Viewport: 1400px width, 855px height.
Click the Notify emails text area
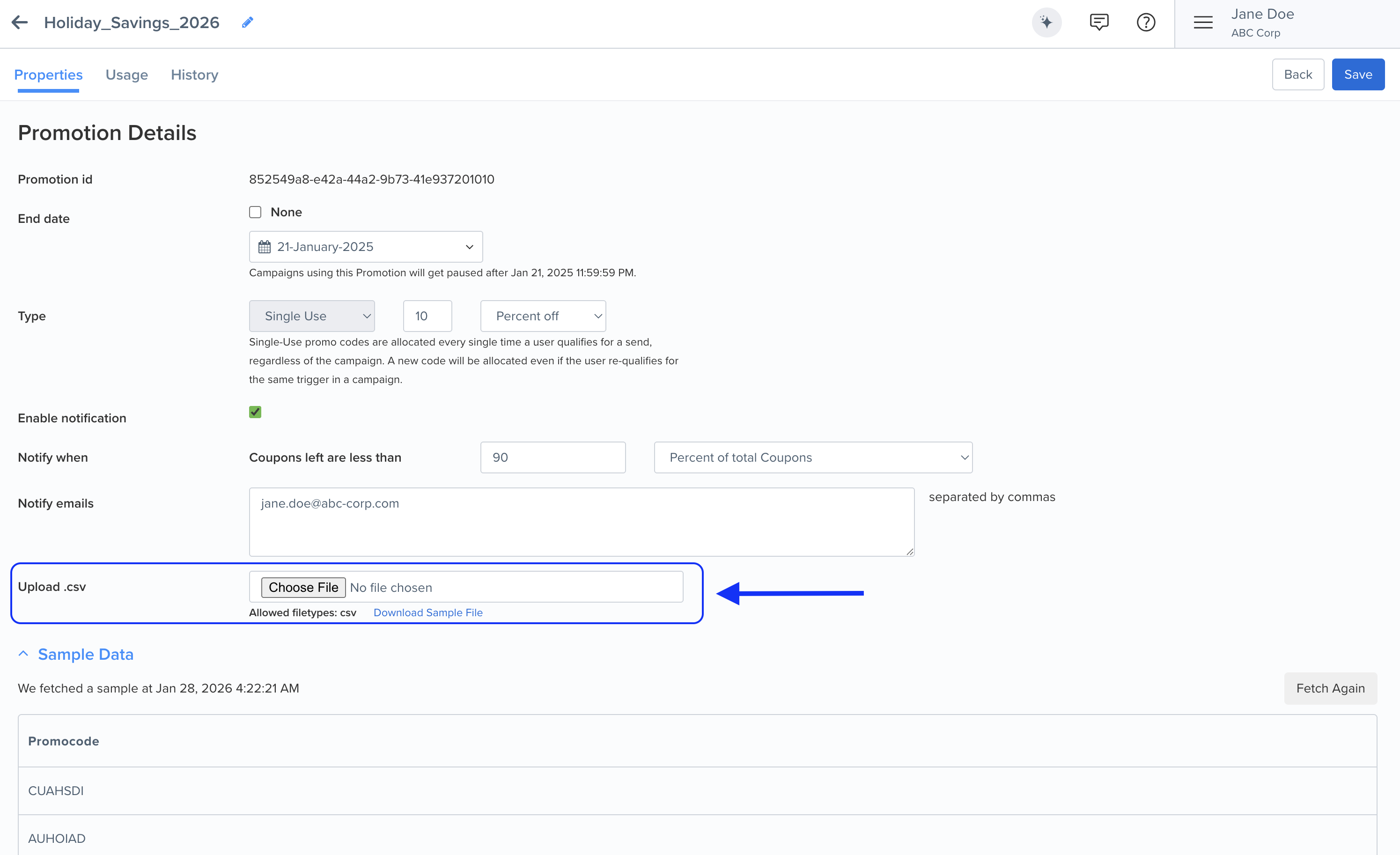click(x=581, y=522)
